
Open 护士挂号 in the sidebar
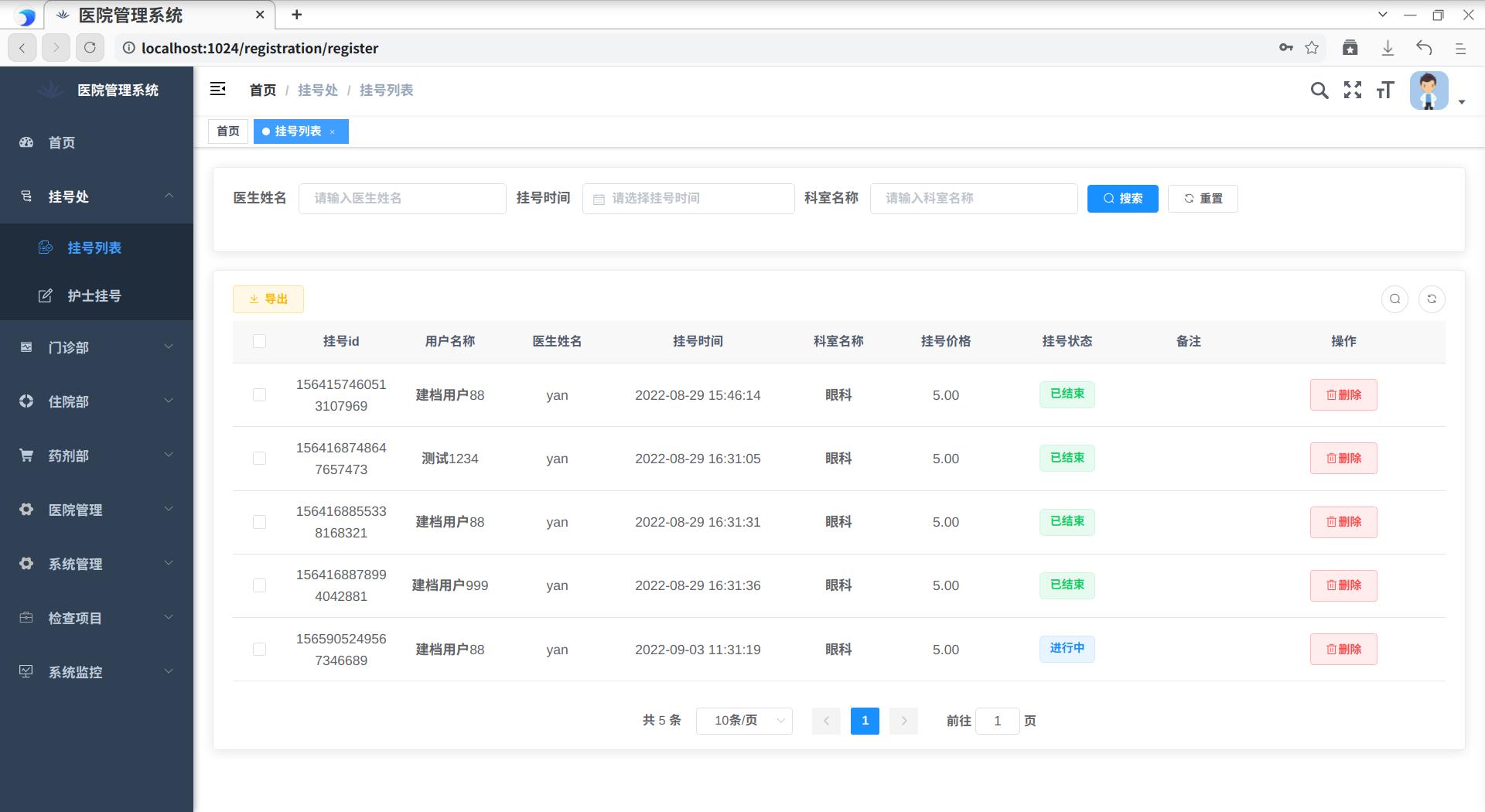click(x=97, y=295)
